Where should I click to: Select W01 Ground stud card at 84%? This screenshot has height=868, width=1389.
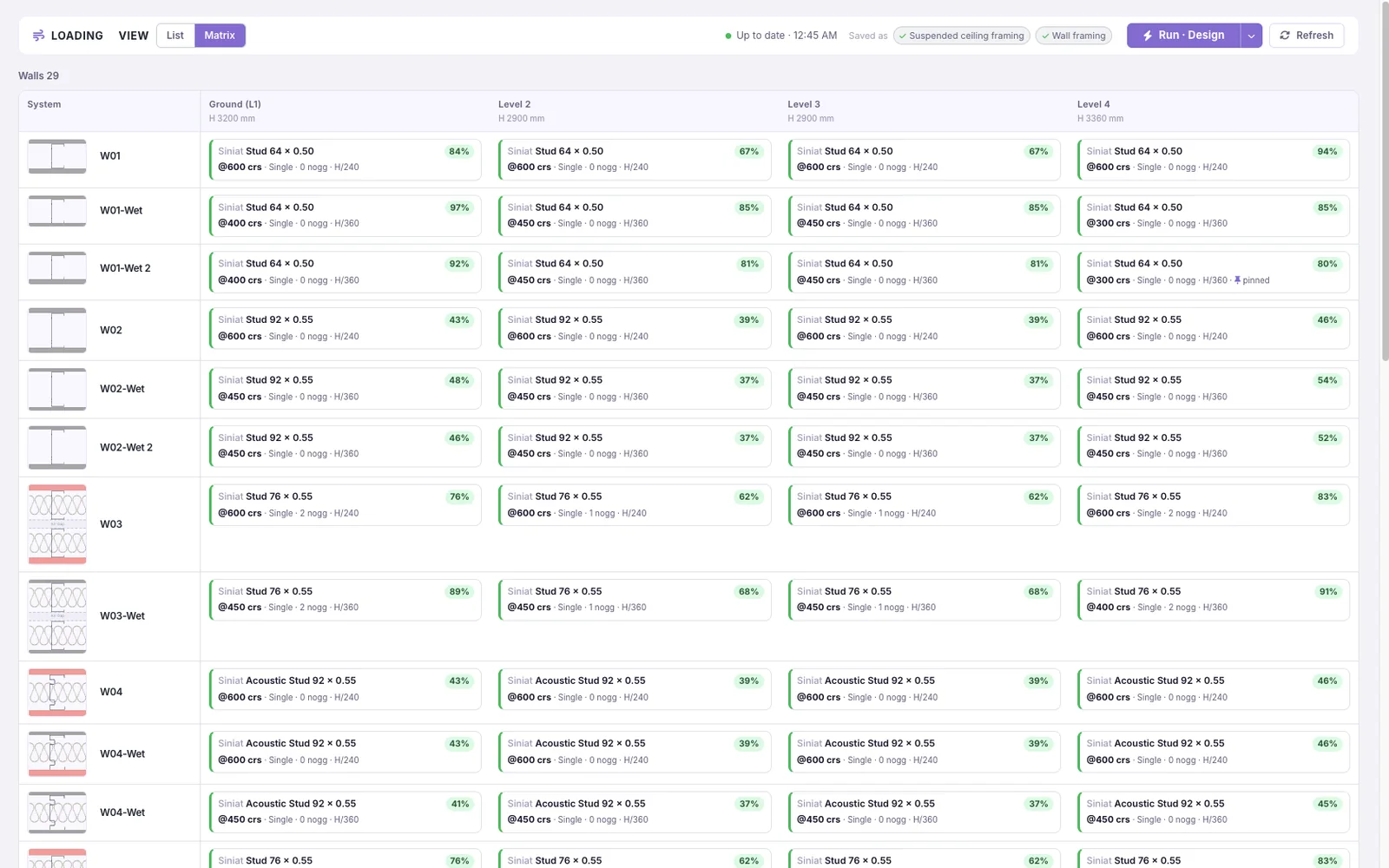(345, 159)
